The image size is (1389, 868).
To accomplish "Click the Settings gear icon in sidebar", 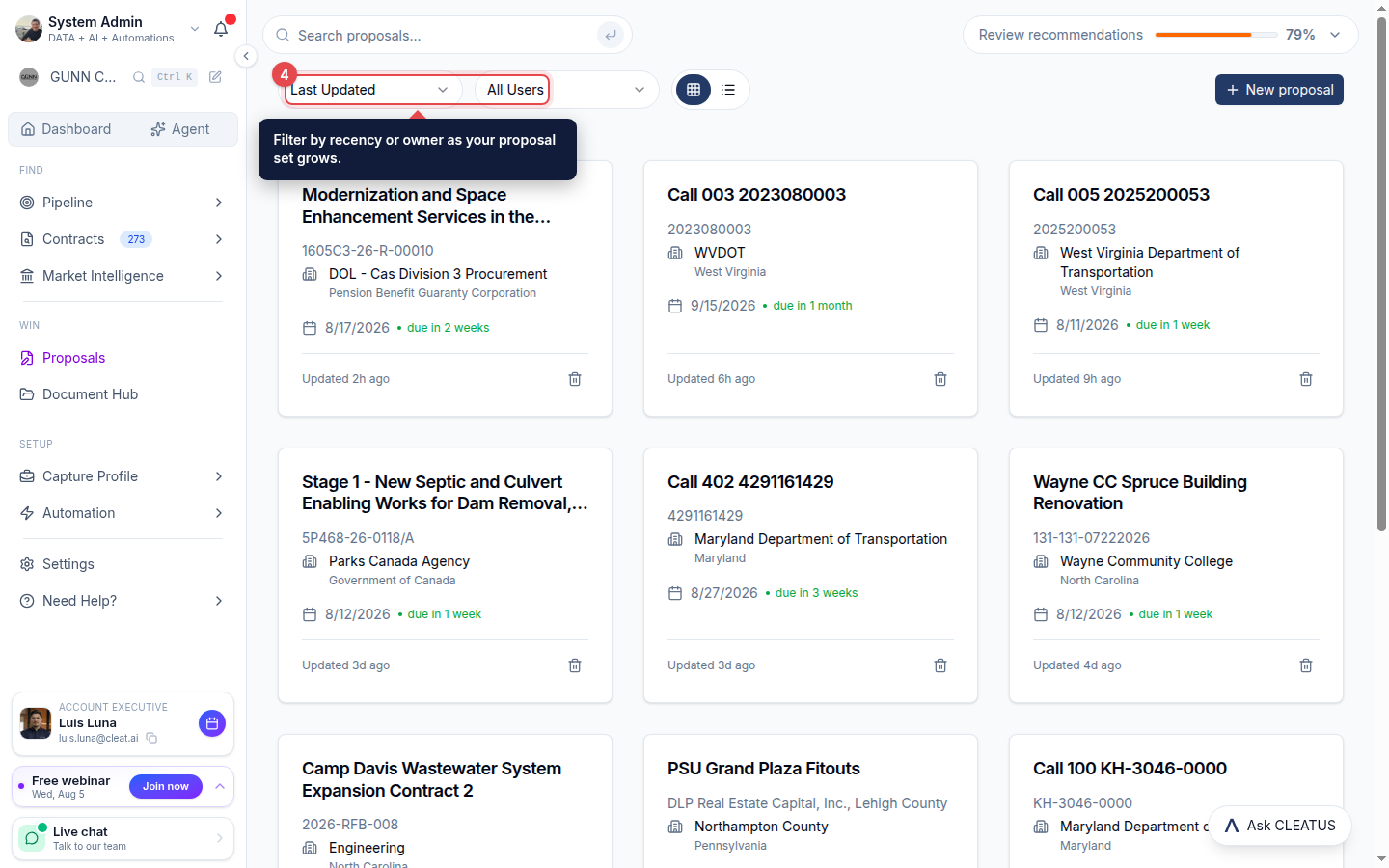I will [27, 564].
